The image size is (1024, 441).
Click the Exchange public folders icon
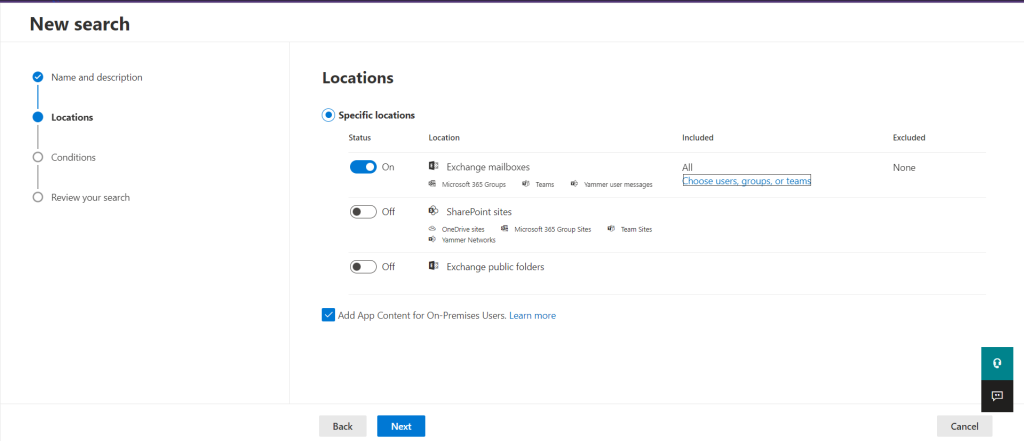point(433,266)
